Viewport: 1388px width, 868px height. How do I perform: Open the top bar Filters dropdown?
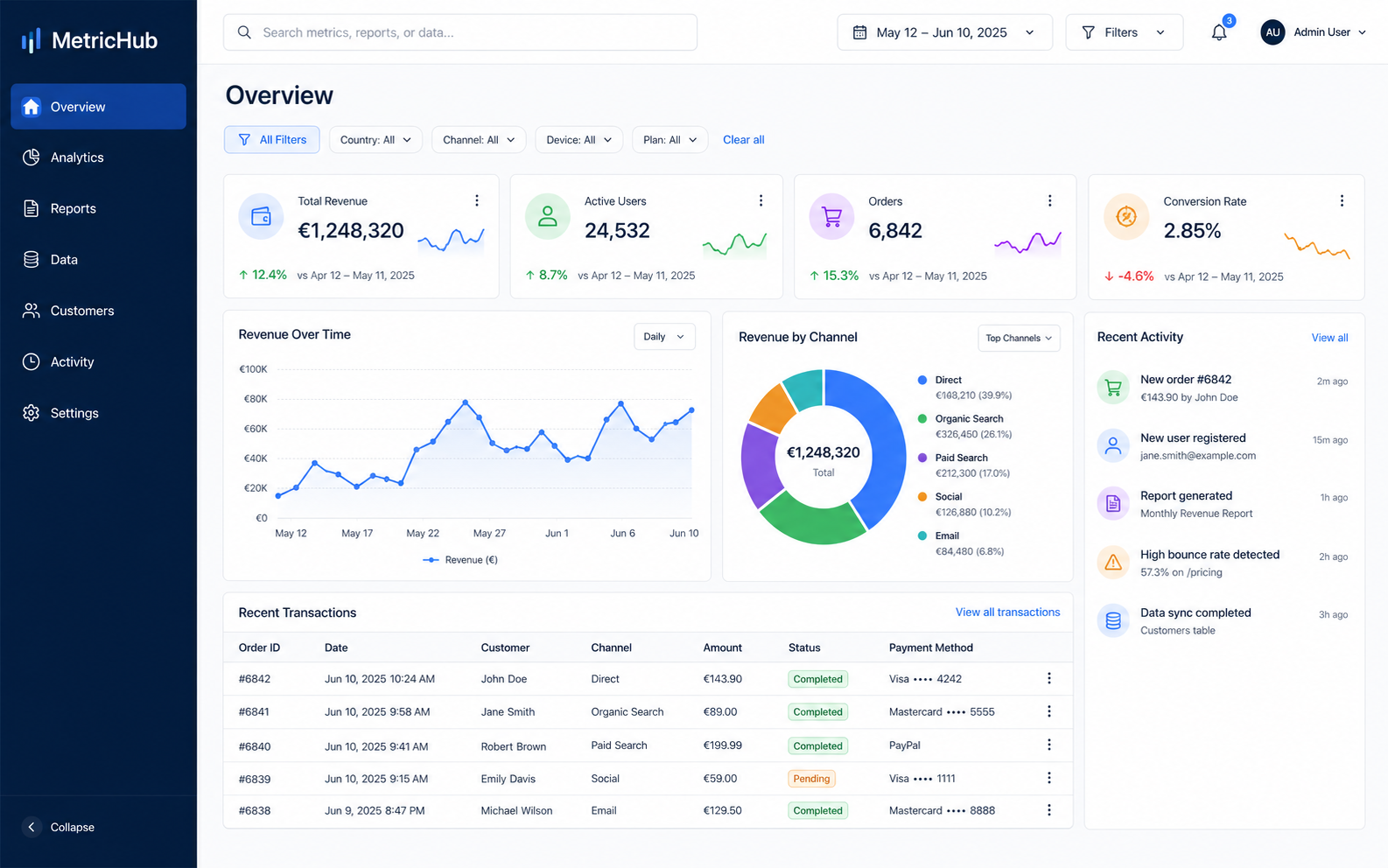coord(1124,32)
